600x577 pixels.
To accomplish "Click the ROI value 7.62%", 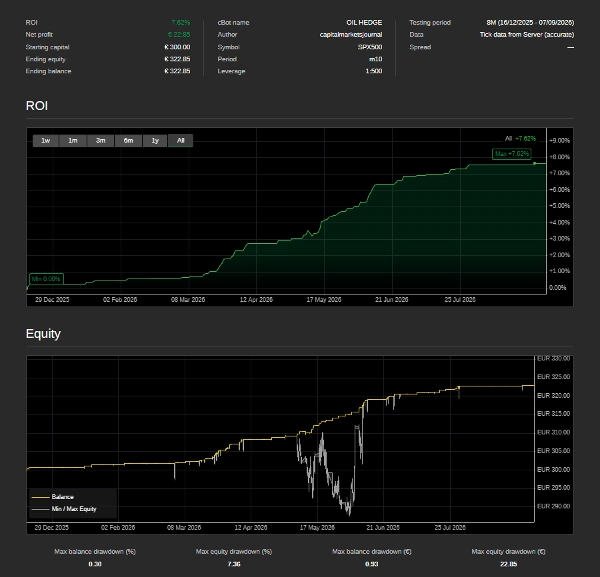I will [181, 23].
